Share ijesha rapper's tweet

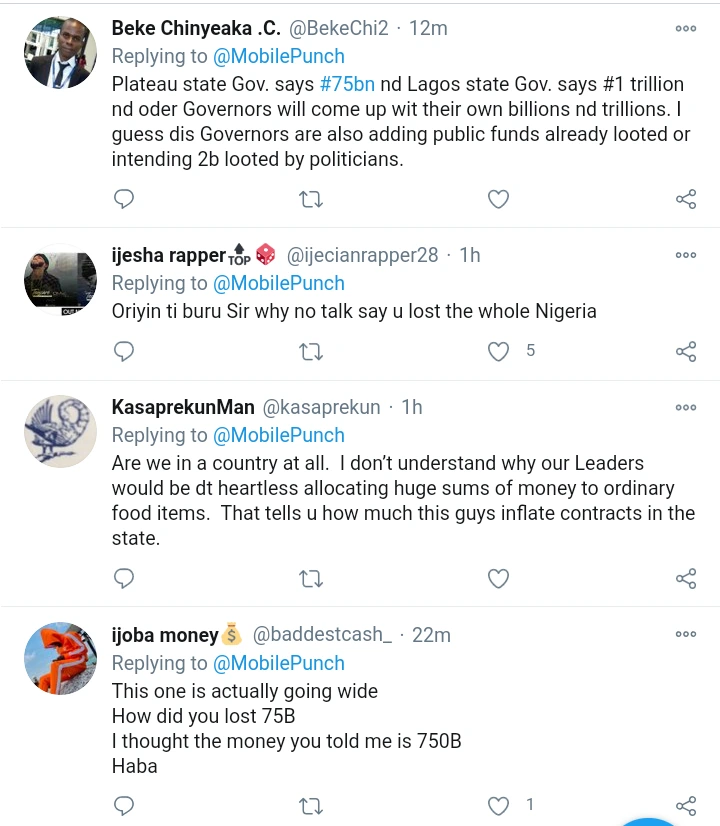pyautogui.click(x=686, y=351)
